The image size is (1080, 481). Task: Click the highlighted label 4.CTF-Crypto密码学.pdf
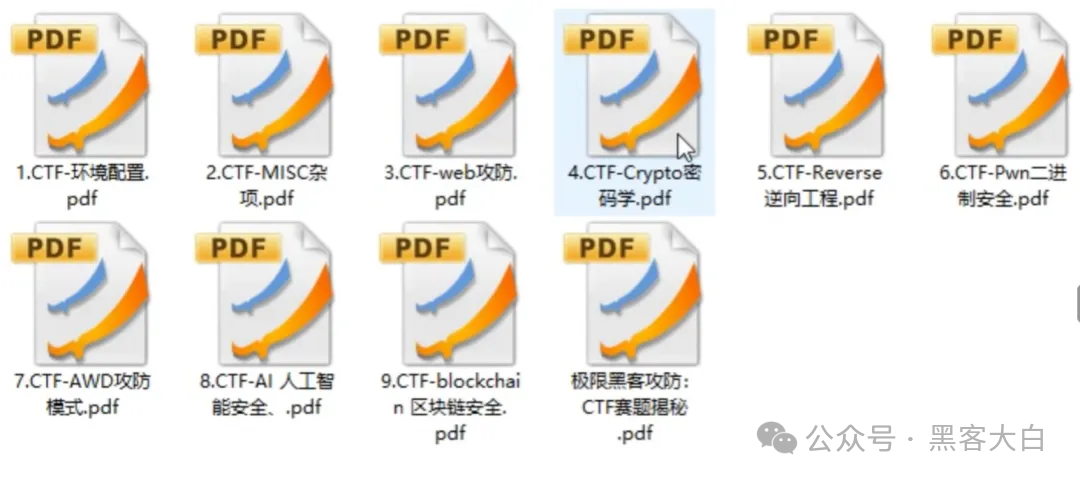(x=634, y=186)
